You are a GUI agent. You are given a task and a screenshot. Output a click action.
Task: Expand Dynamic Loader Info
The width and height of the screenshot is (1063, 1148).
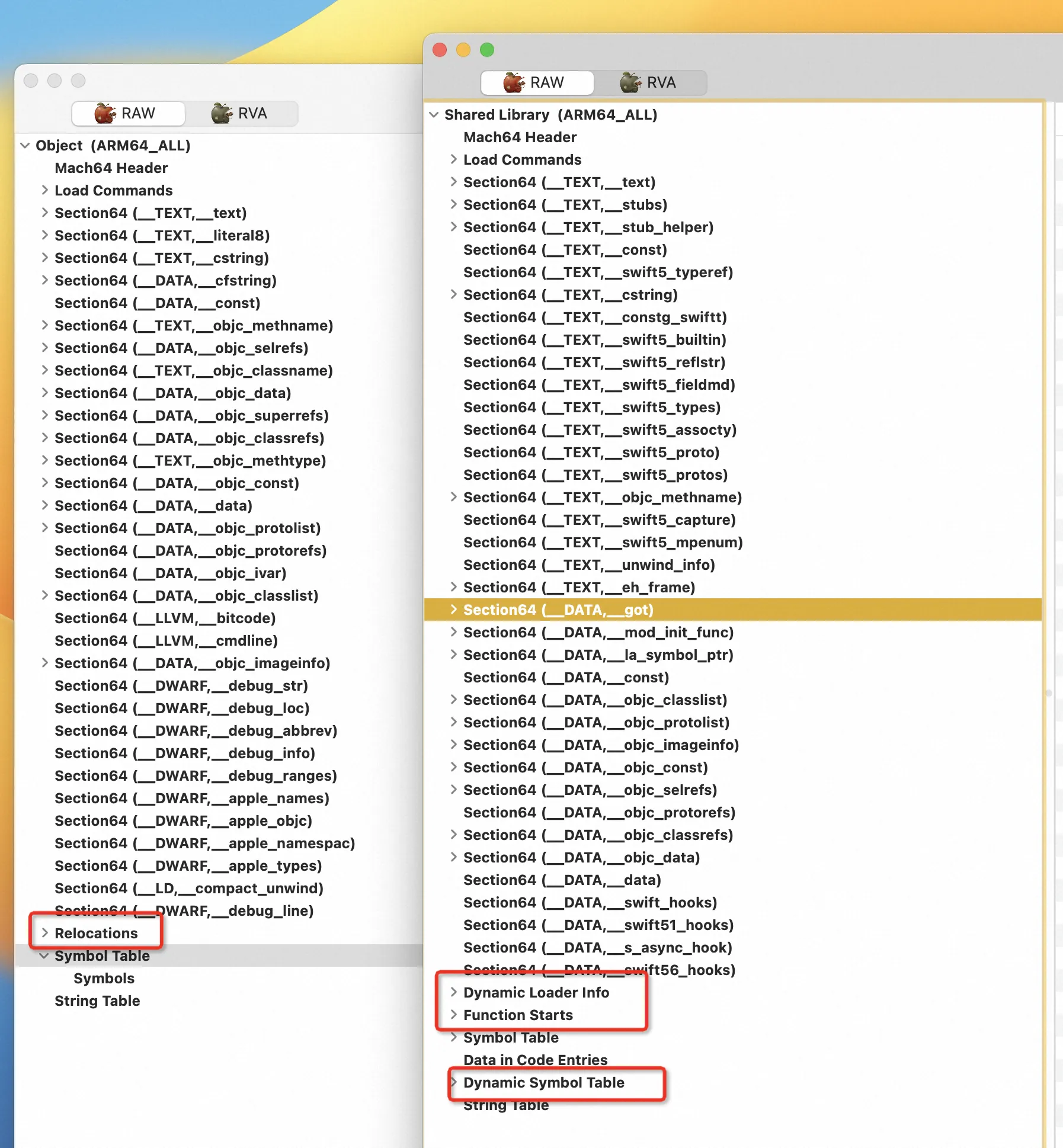click(x=453, y=992)
